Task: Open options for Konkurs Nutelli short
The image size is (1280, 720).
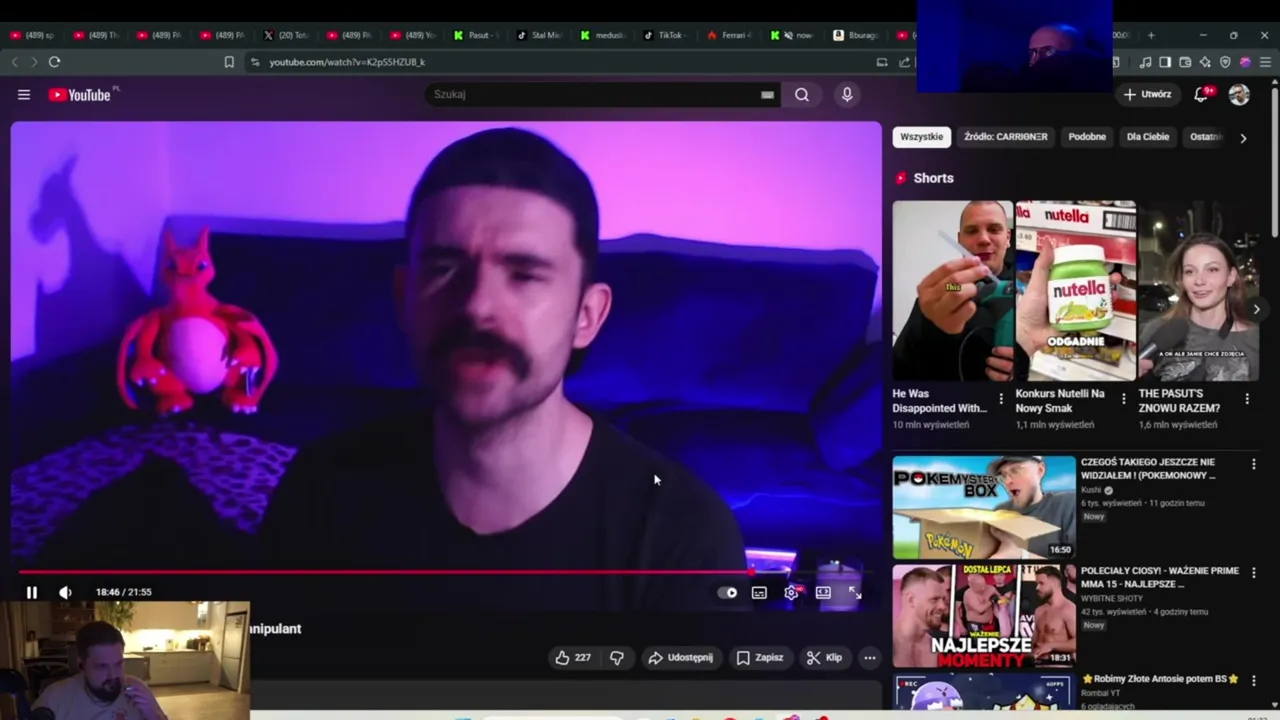Action: (x=1124, y=399)
